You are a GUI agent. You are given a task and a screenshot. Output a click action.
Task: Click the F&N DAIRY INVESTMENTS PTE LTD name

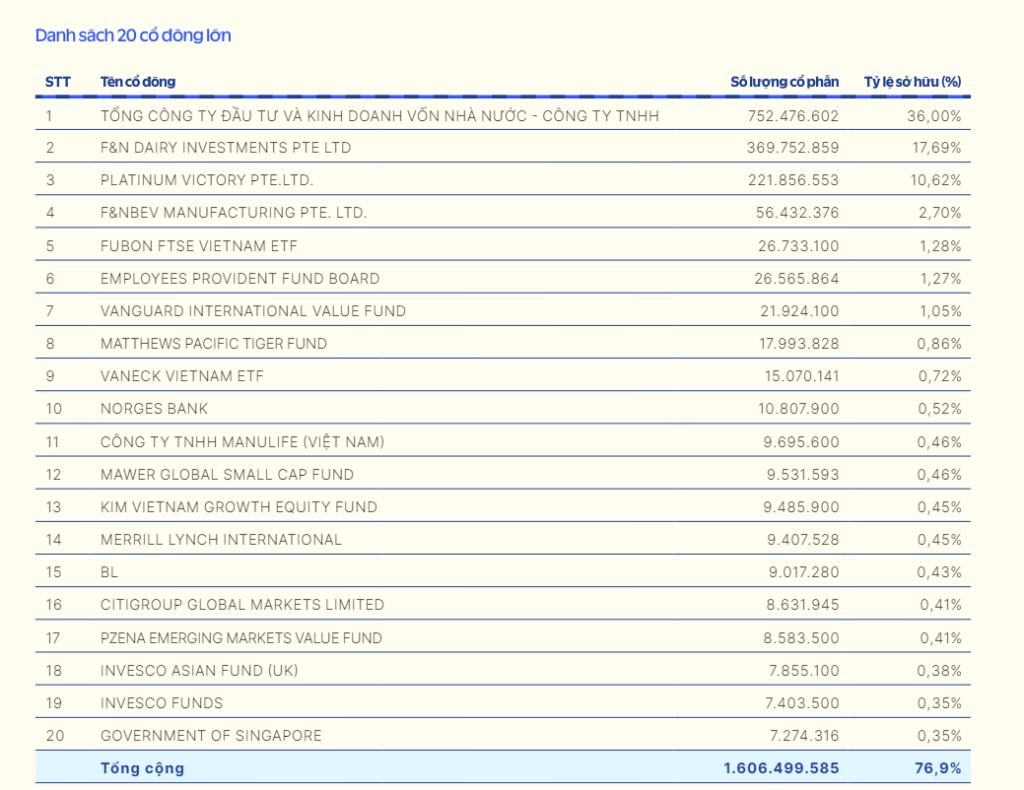click(226, 148)
